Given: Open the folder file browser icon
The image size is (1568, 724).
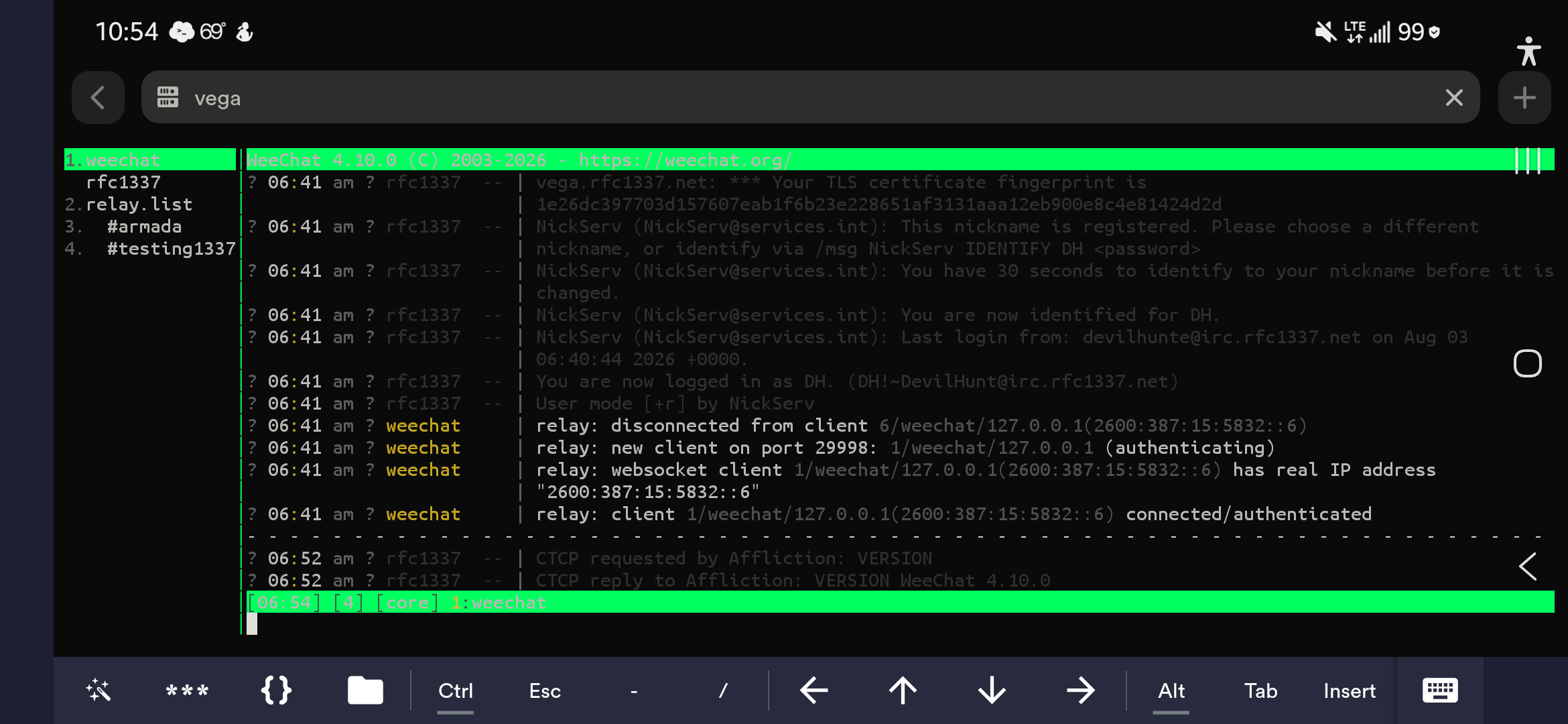Looking at the screenshot, I should [365, 690].
